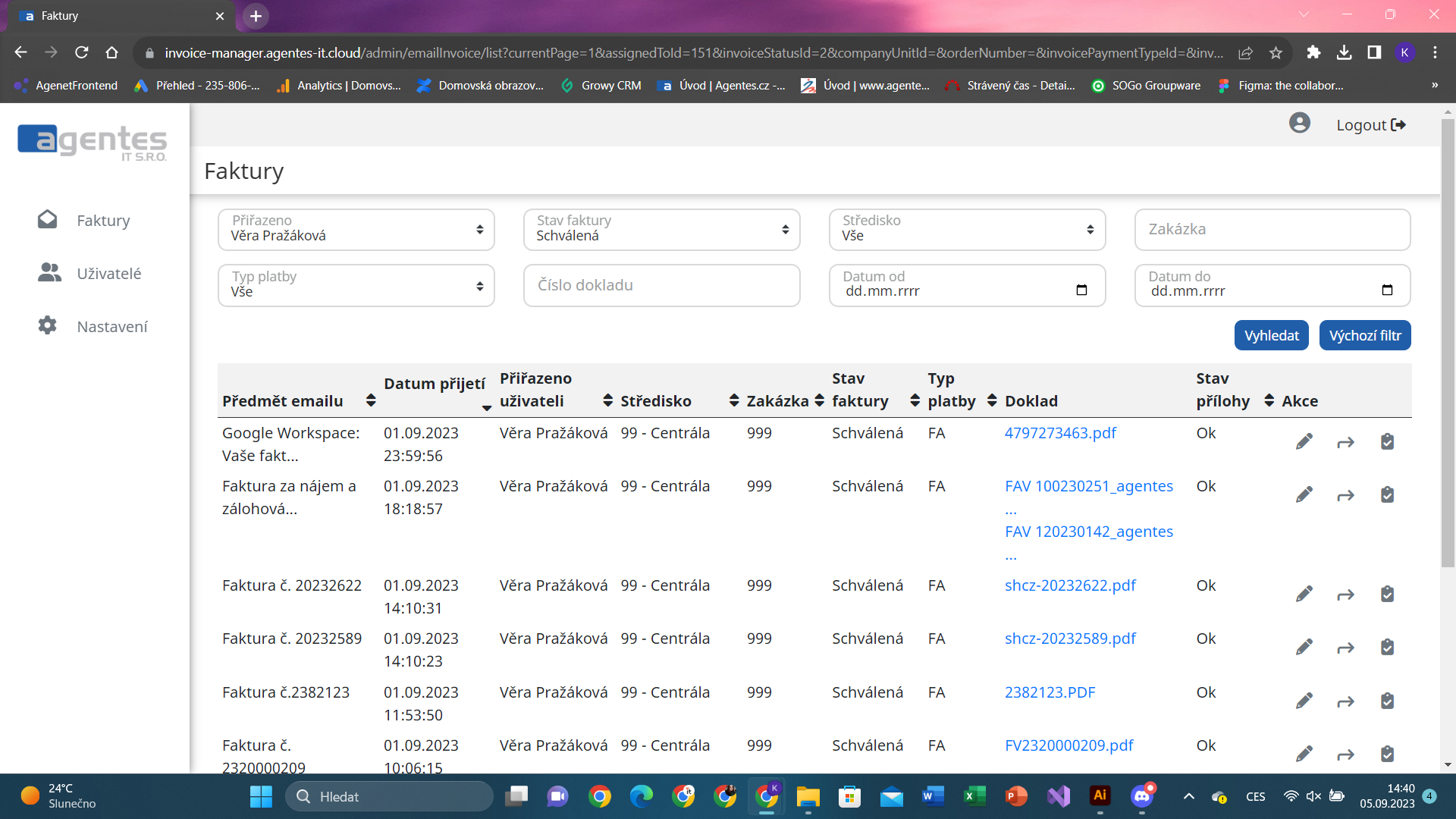Sort by Středisko column arrows

tap(733, 400)
